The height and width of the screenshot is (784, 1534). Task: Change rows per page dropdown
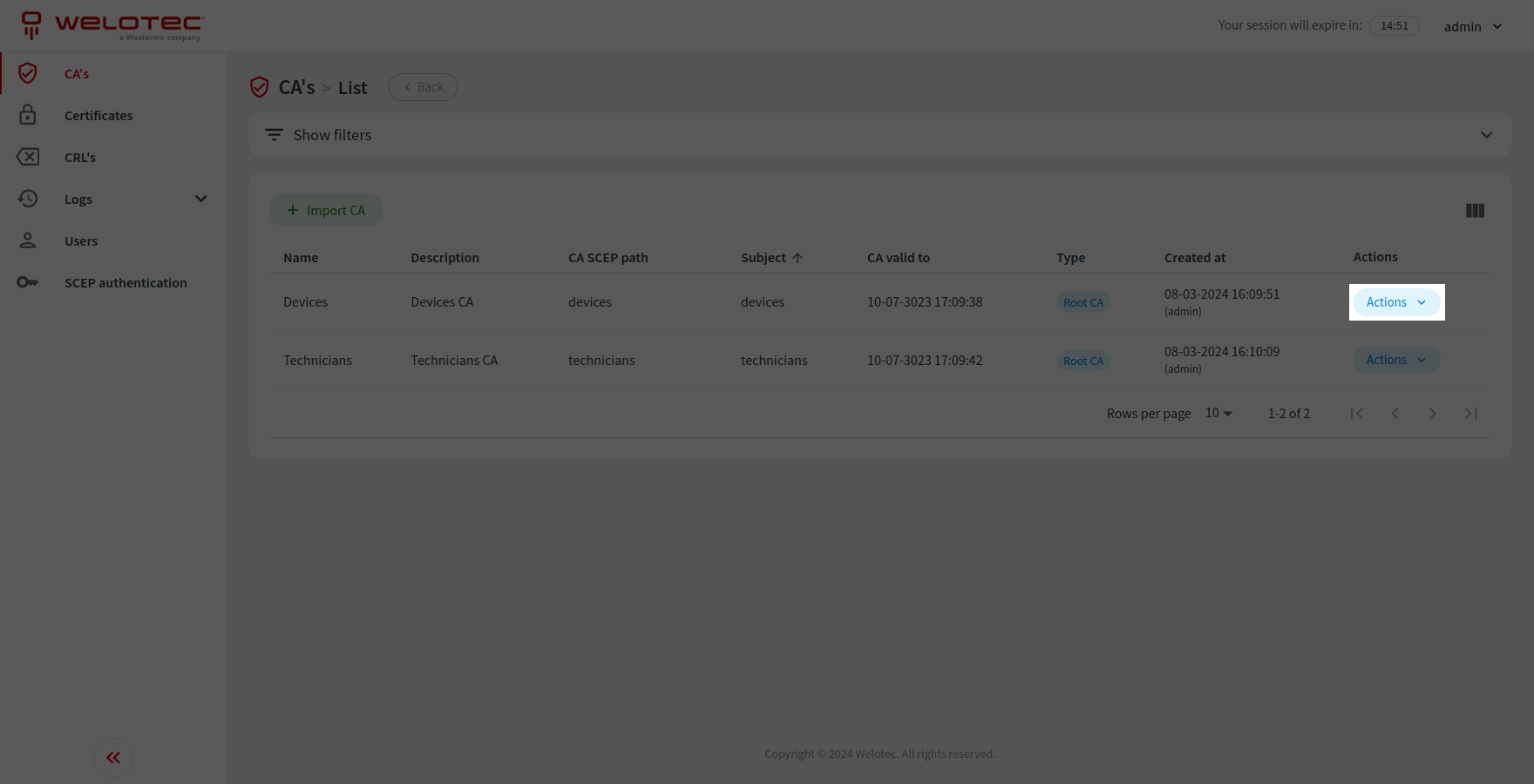pos(1218,413)
